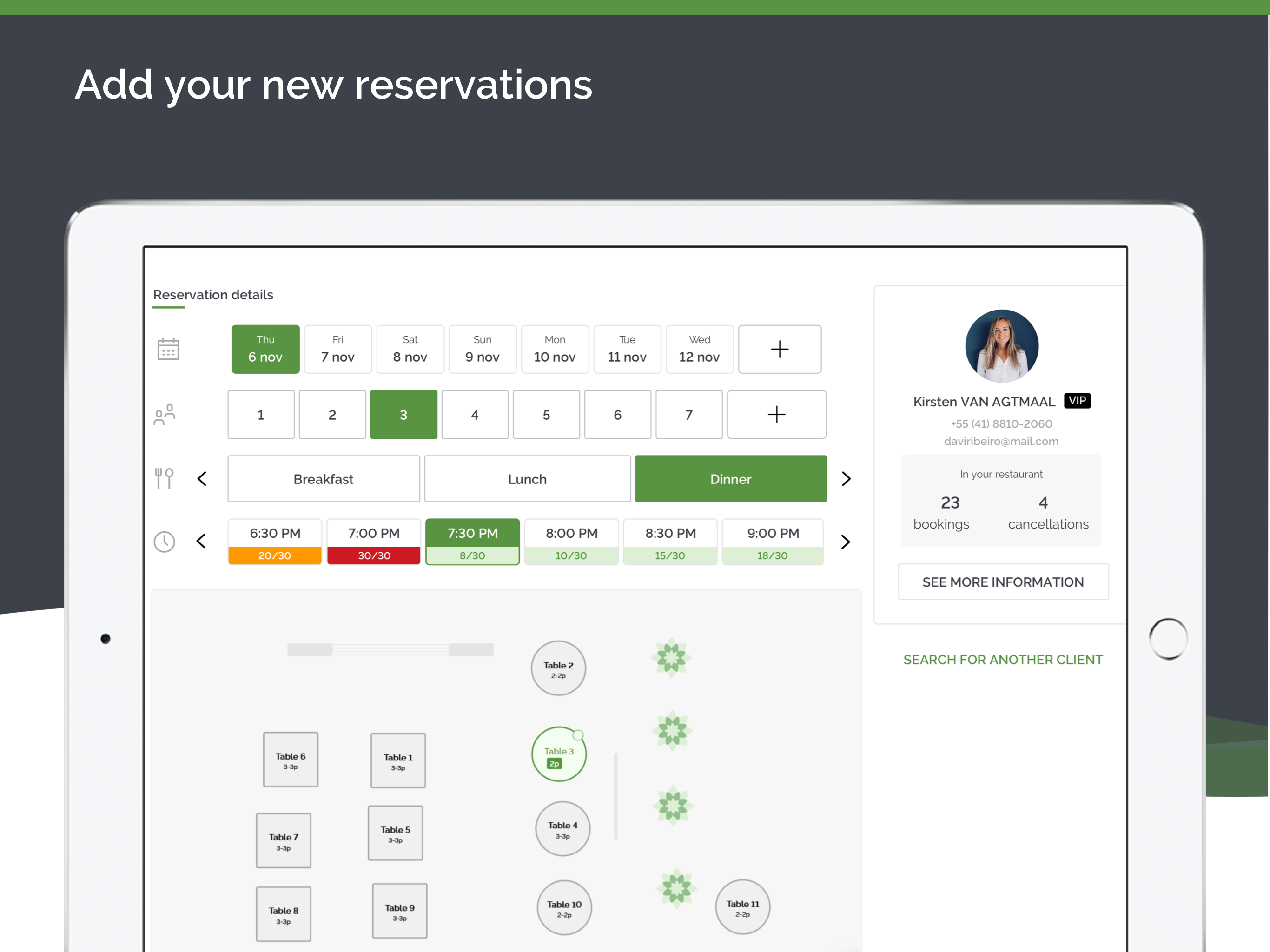
Task: Select Table 5 on floor plan
Action: click(x=396, y=833)
